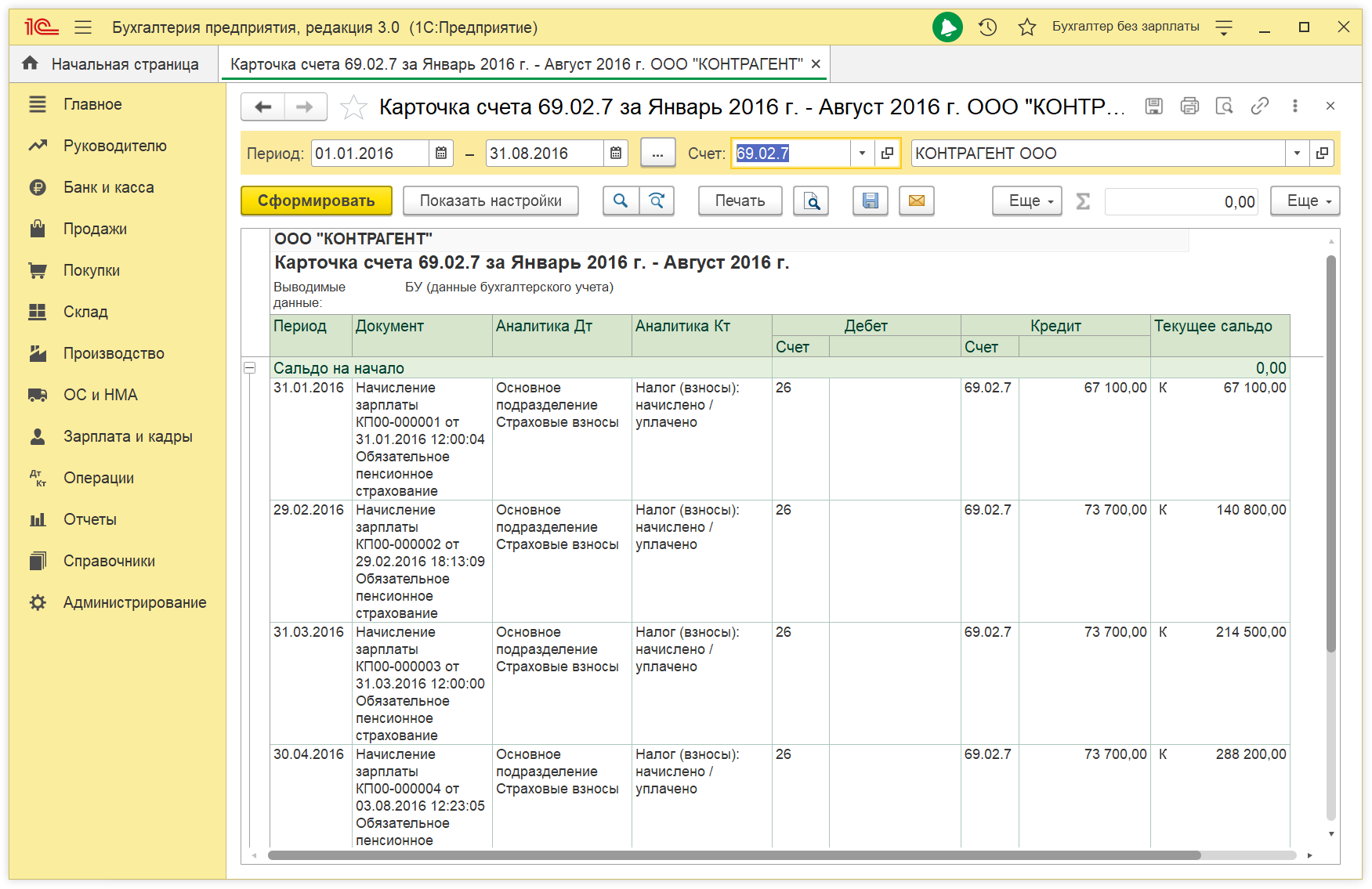Get link via chain icon
The height and width of the screenshot is (889, 1372).
pyautogui.click(x=1260, y=106)
